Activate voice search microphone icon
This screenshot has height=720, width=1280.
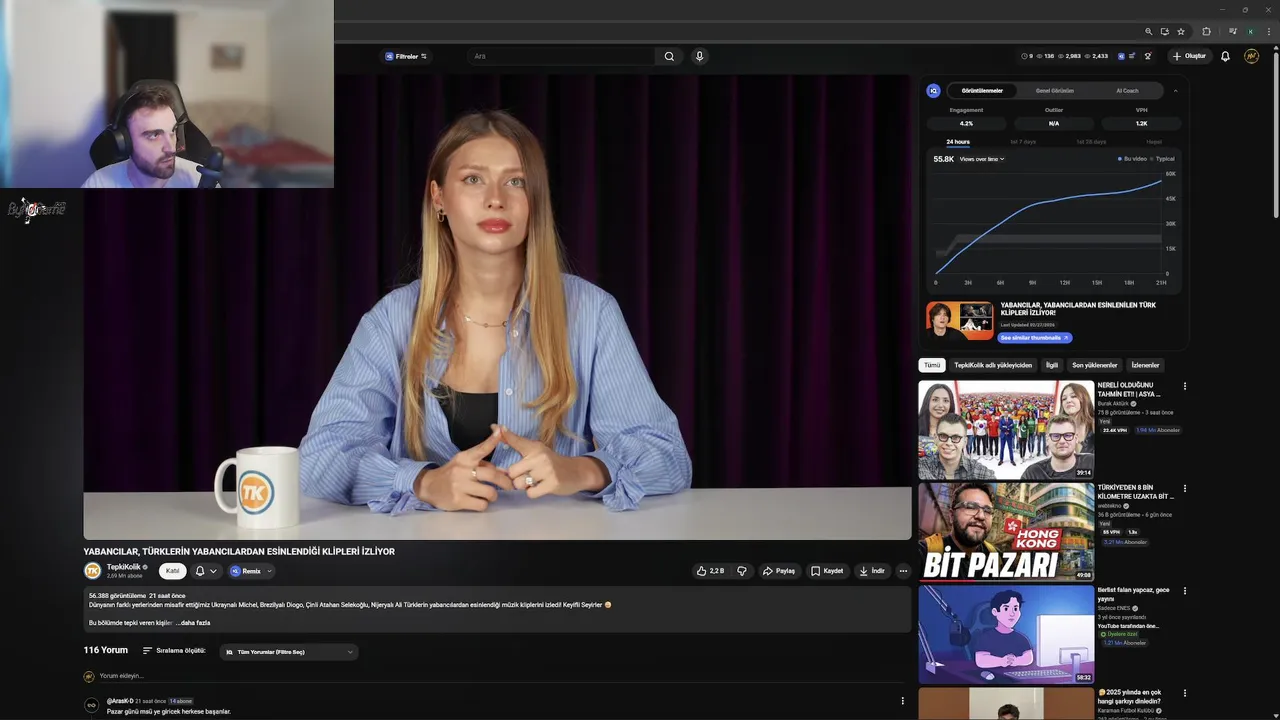tap(700, 56)
